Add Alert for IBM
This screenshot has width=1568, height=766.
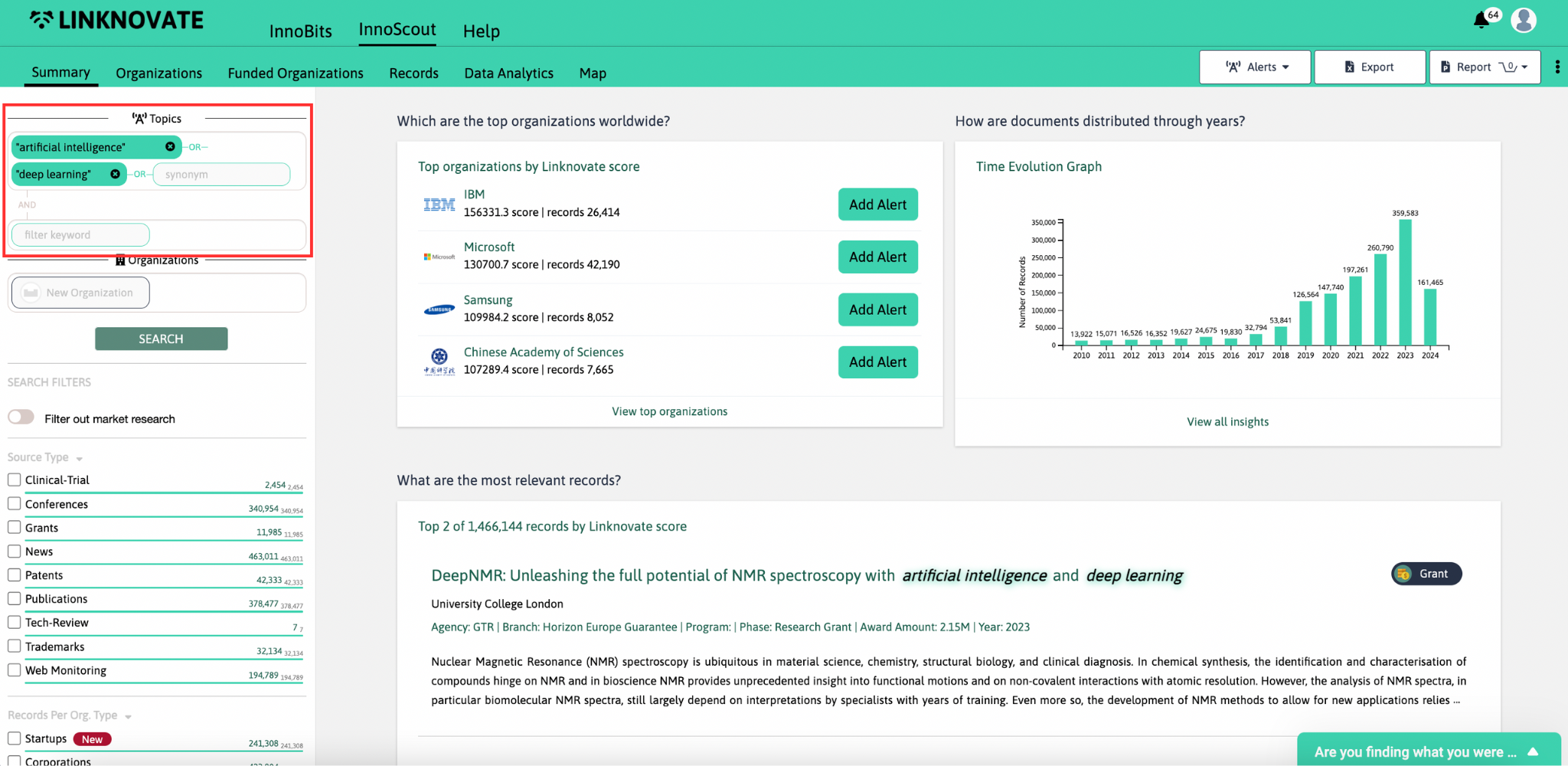pyautogui.click(x=877, y=205)
